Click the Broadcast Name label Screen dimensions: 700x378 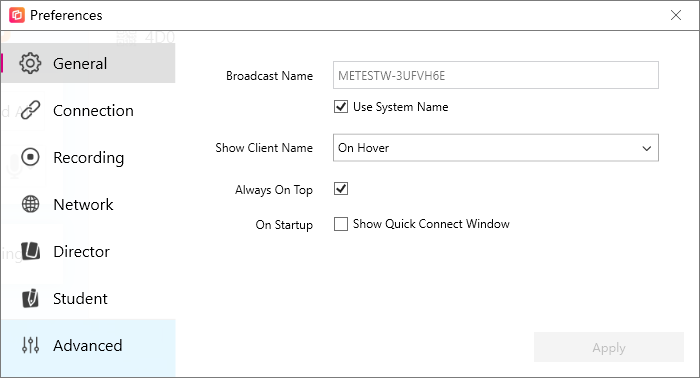point(269,76)
